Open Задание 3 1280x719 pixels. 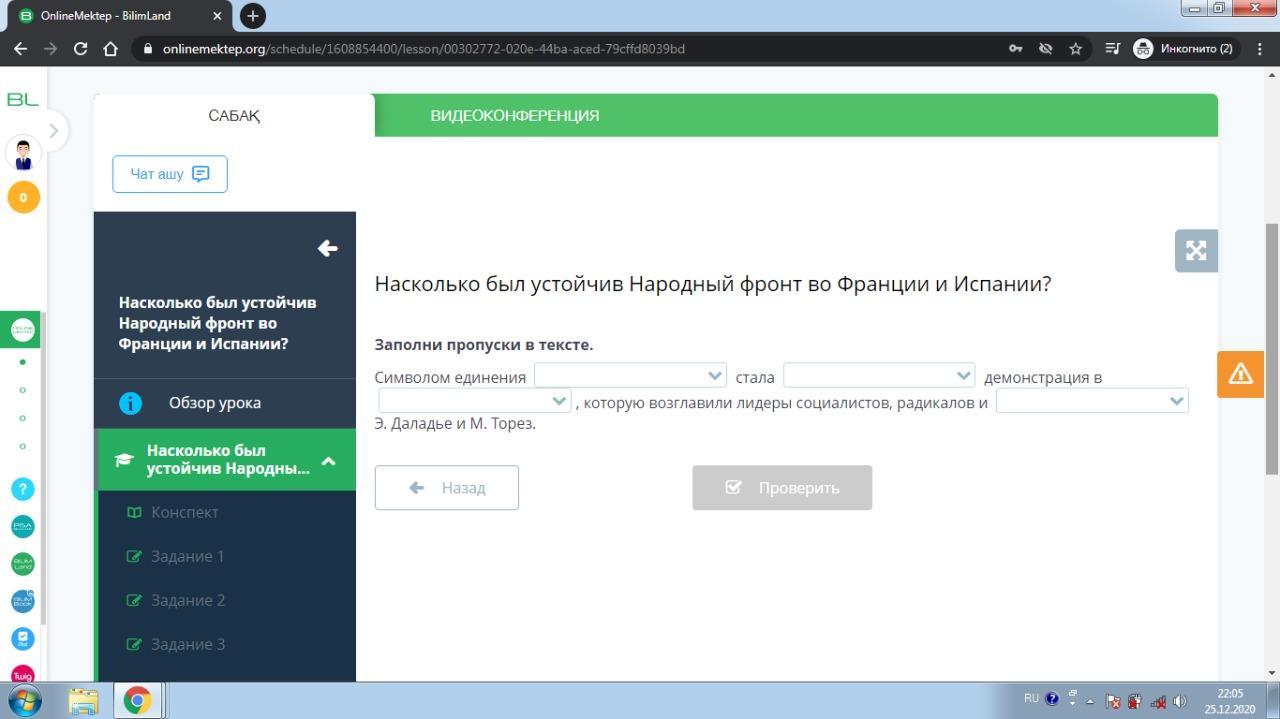(187, 644)
